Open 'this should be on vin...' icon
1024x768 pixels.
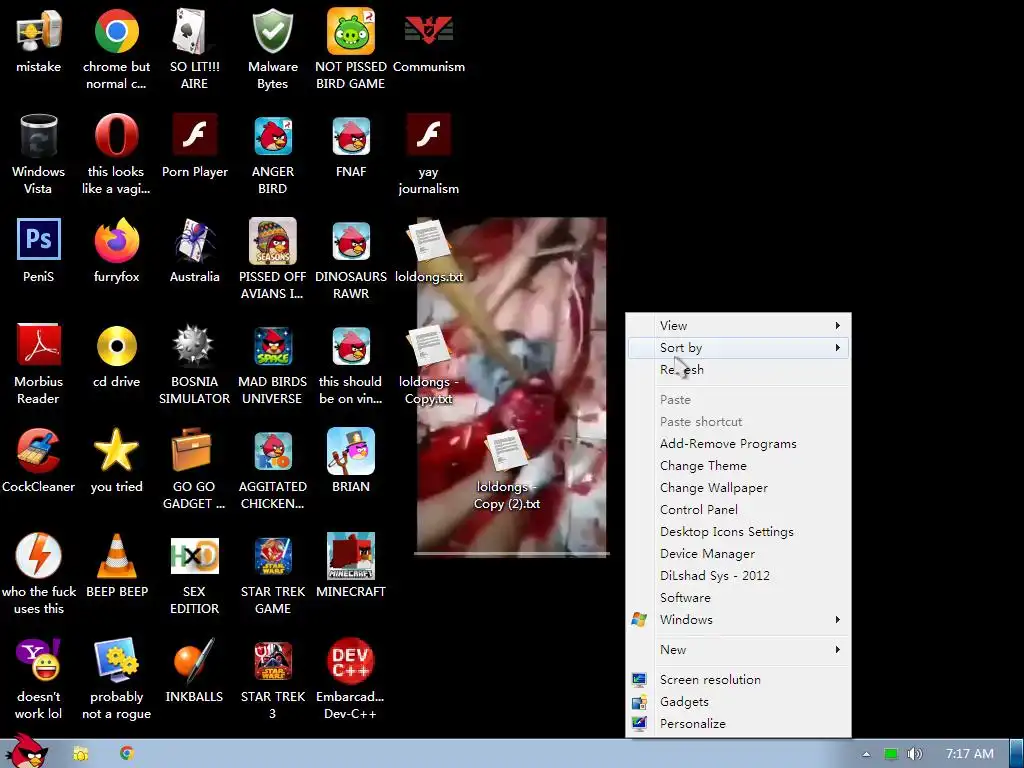[351, 346]
